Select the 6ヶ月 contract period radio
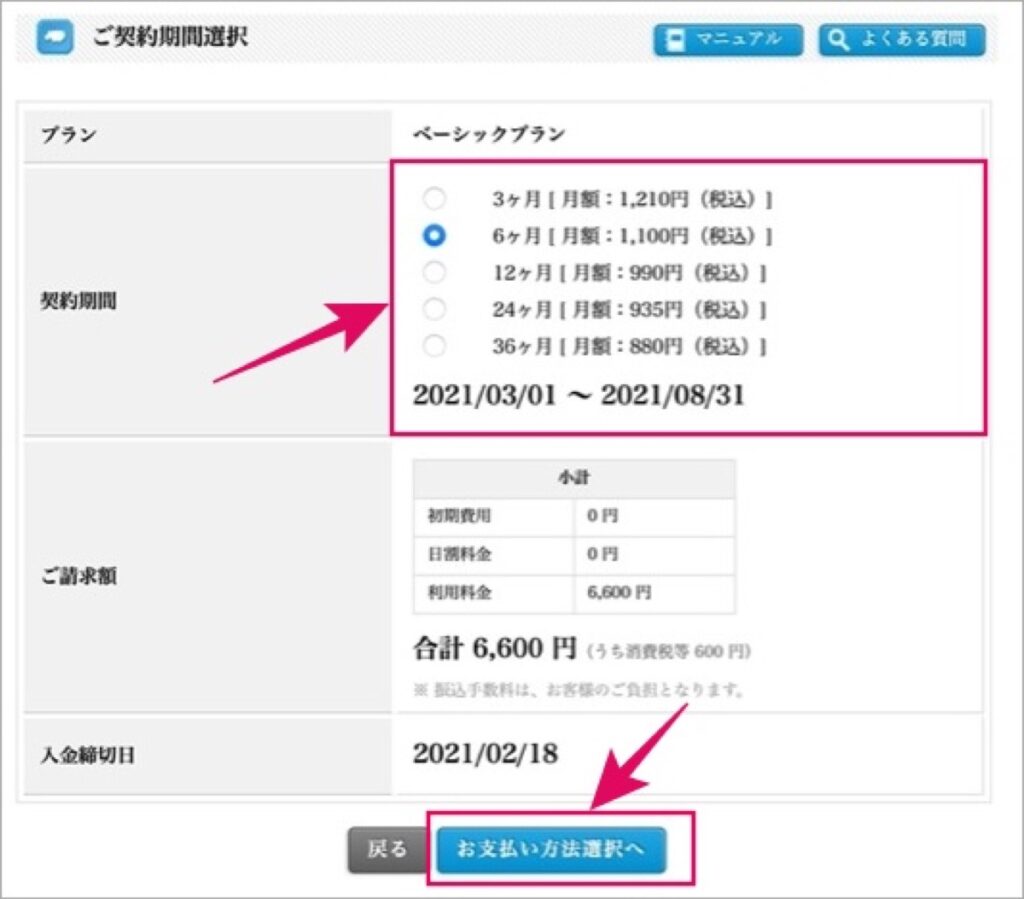The width and height of the screenshot is (1024, 899). click(x=434, y=235)
